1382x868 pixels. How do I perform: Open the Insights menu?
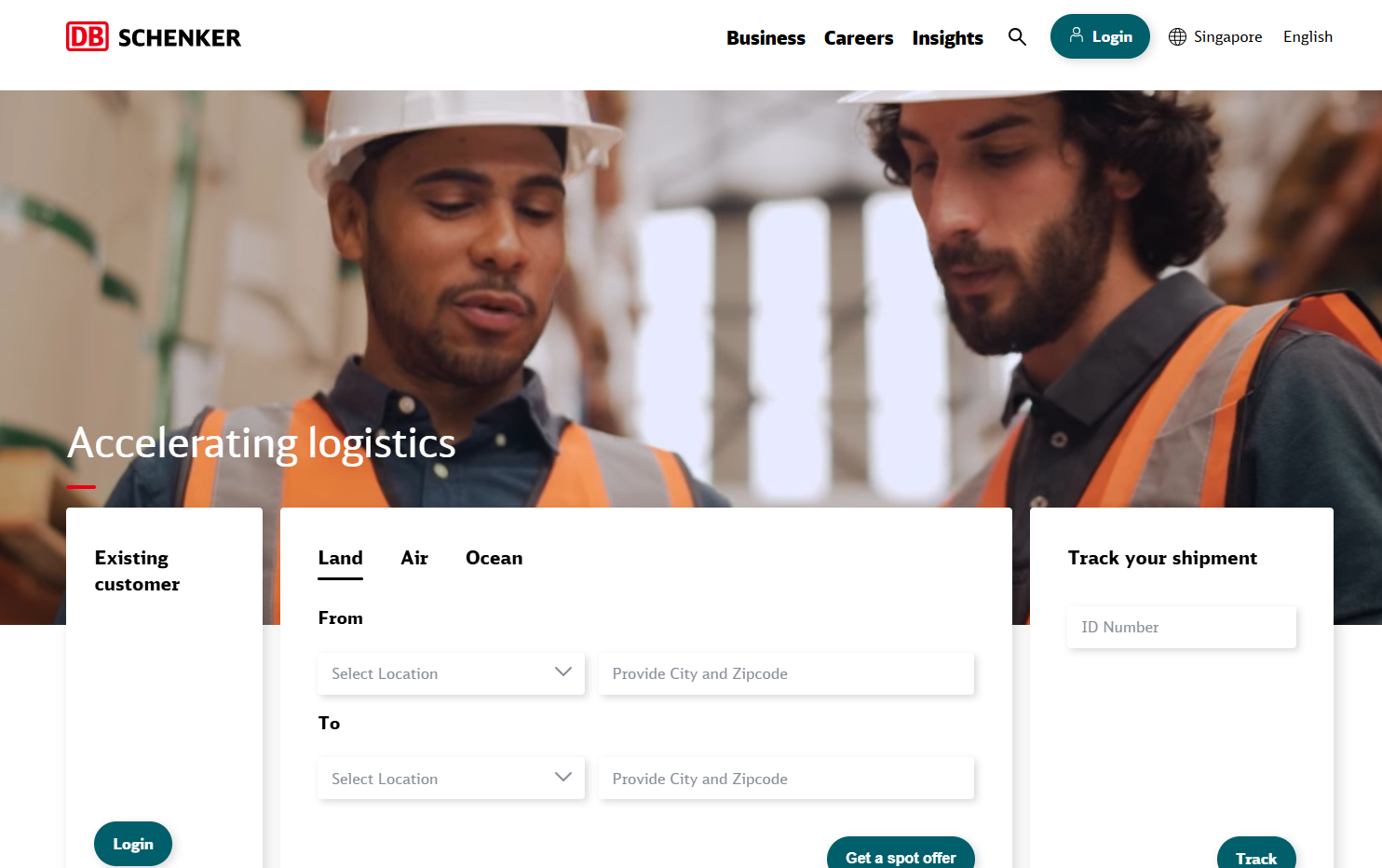[947, 37]
